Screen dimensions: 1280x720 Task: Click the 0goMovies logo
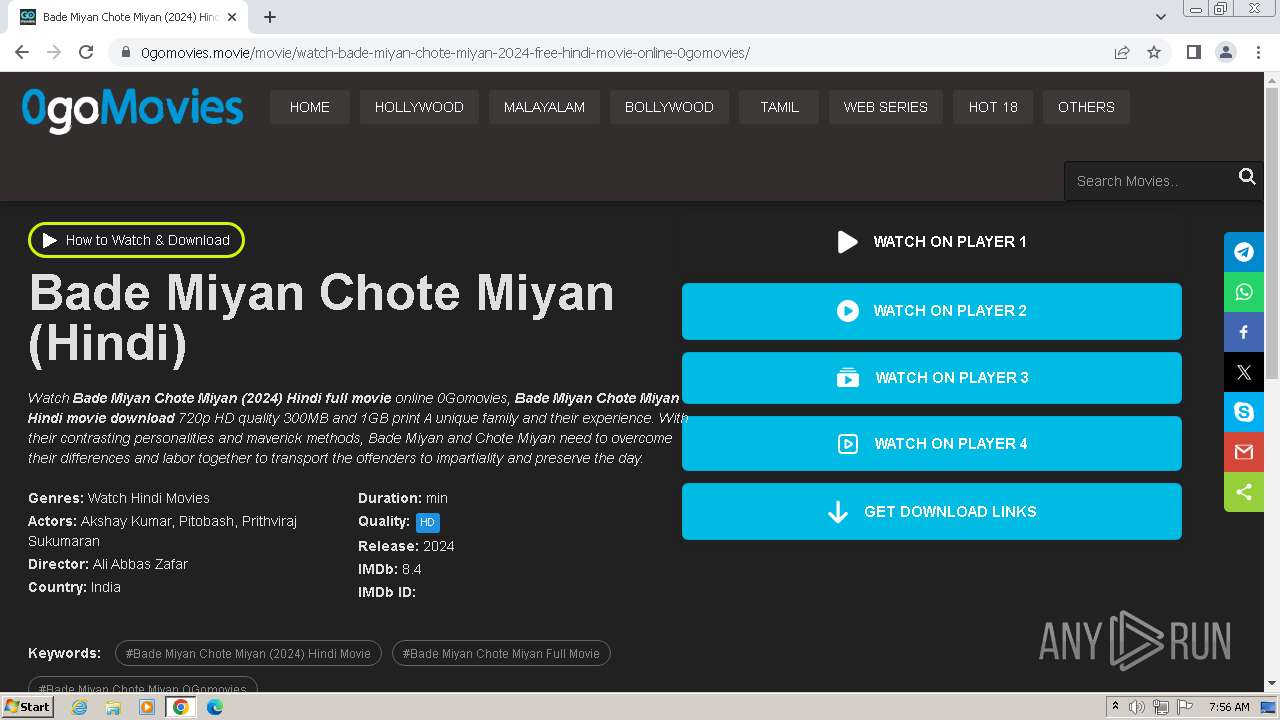click(132, 109)
